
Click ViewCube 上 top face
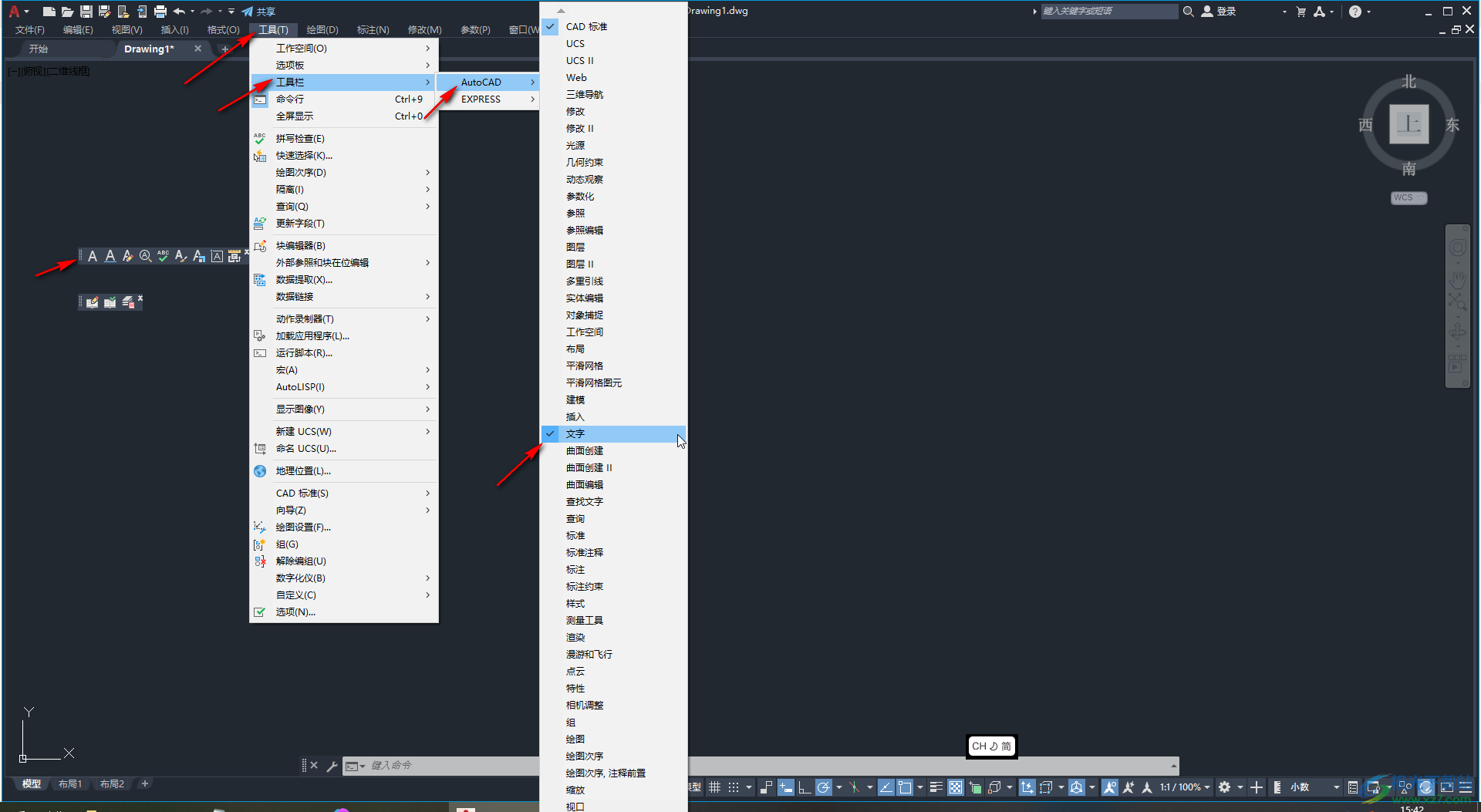(1409, 124)
